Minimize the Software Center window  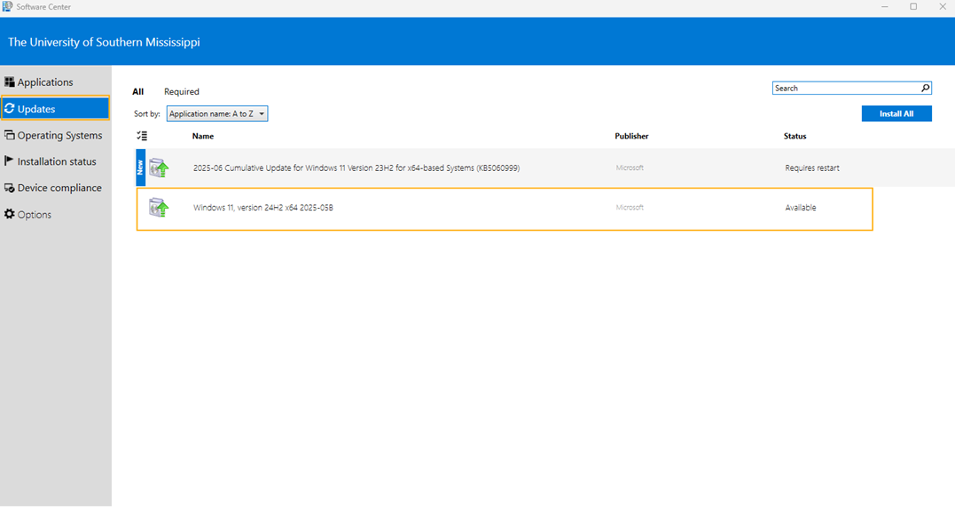point(884,7)
